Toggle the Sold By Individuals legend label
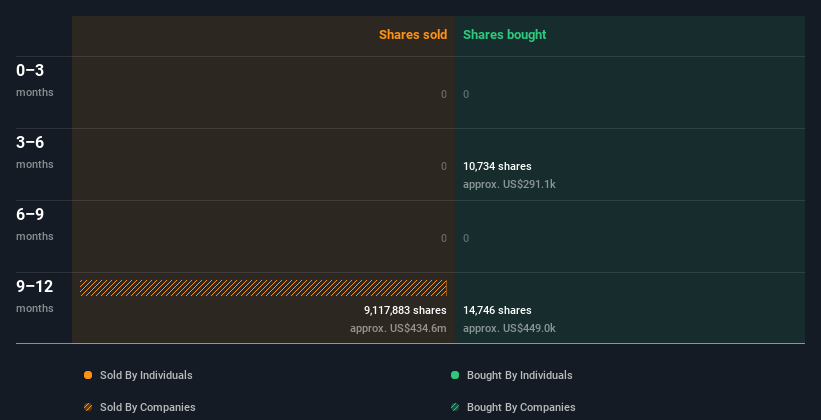Screen dimensions: 821x420 (146, 375)
